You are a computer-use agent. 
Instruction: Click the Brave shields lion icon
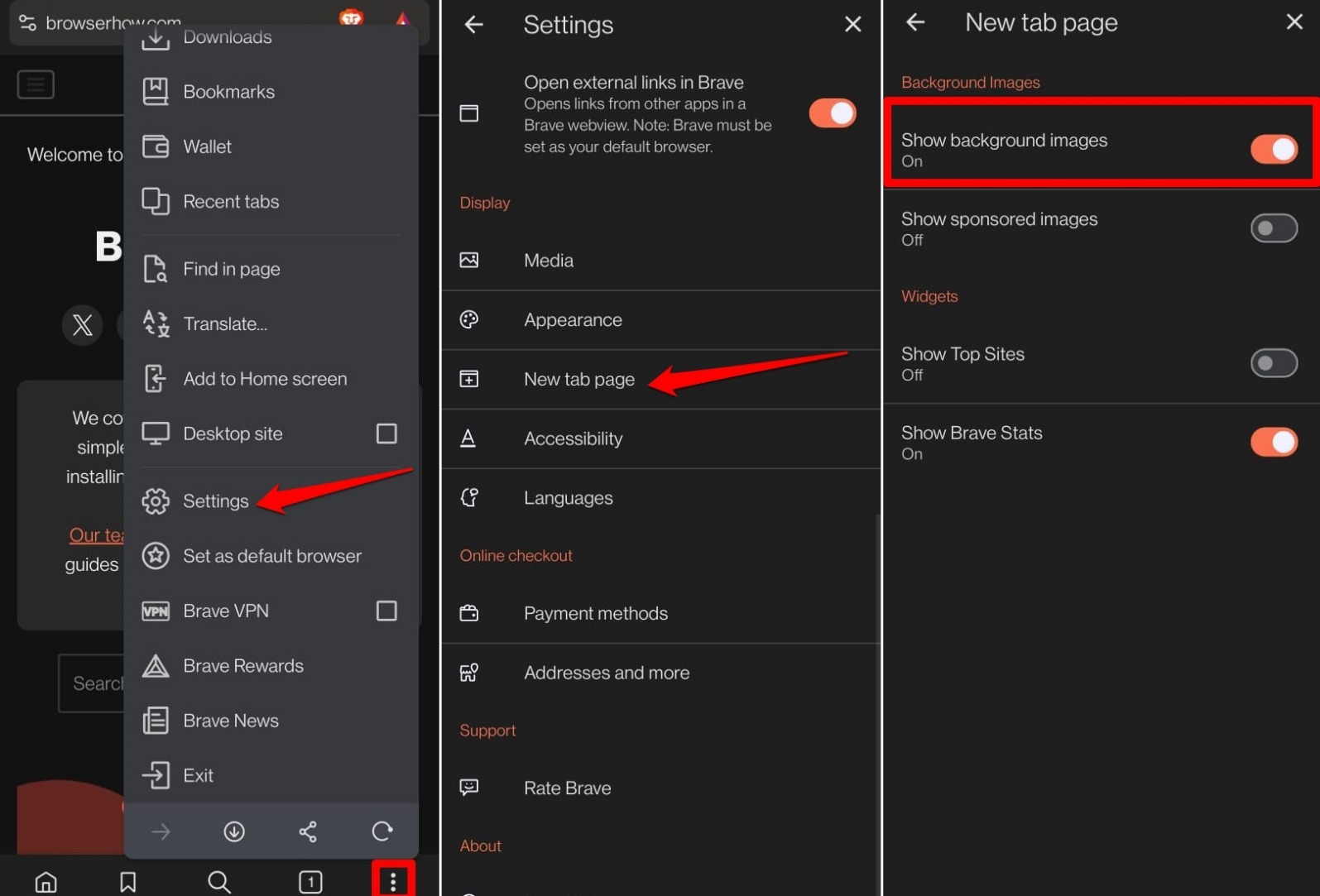pyautogui.click(x=352, y=17)
